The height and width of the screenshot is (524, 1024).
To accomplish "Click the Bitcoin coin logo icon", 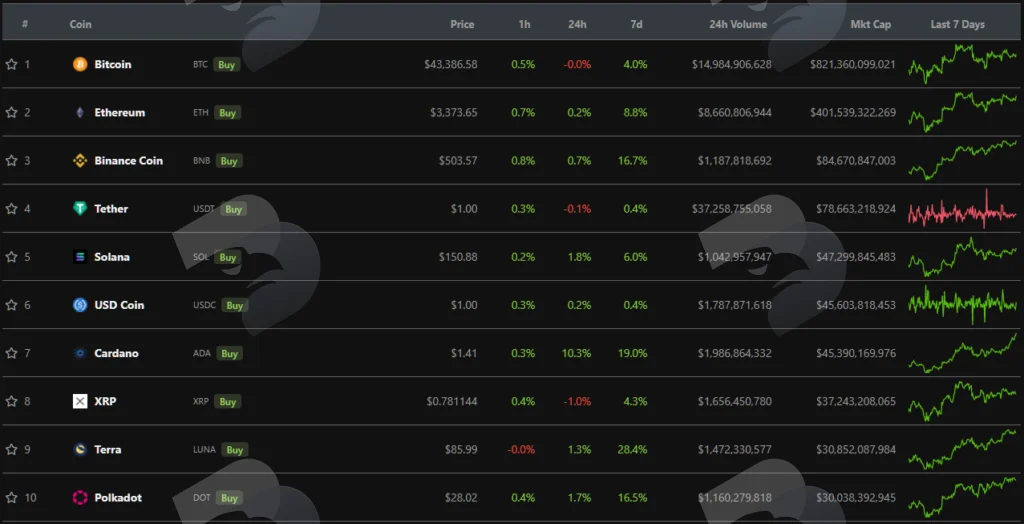I will point(80,65).
